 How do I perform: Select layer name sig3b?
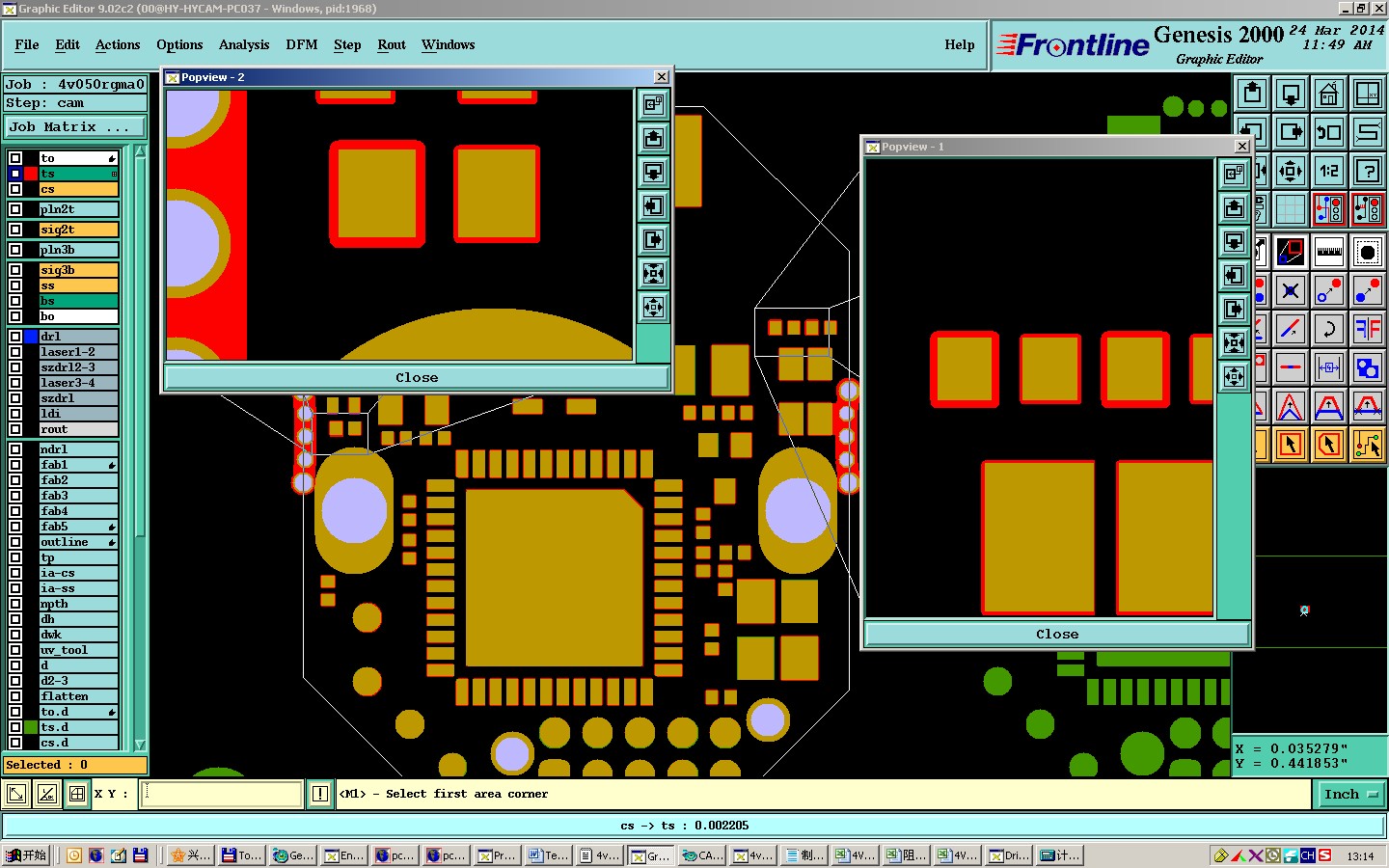pyautogui.click(x=78, y=270)
